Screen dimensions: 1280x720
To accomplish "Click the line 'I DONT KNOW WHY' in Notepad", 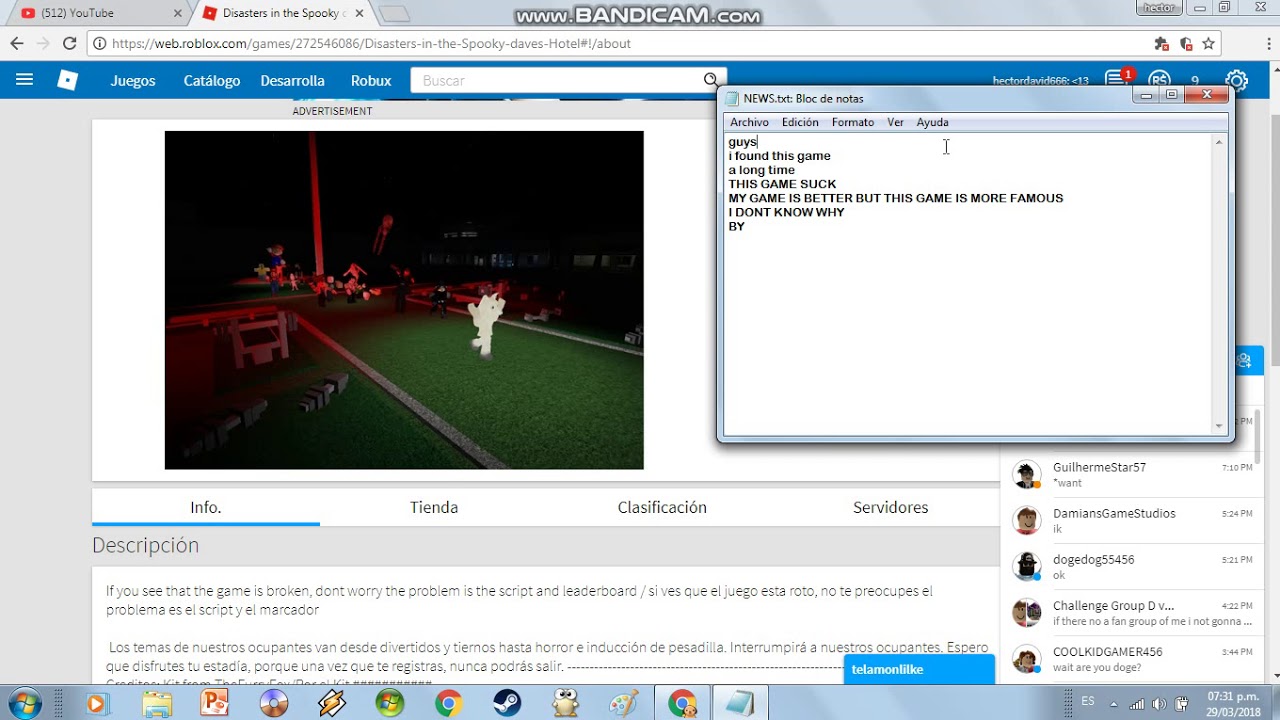I will [x=786, y=212].
